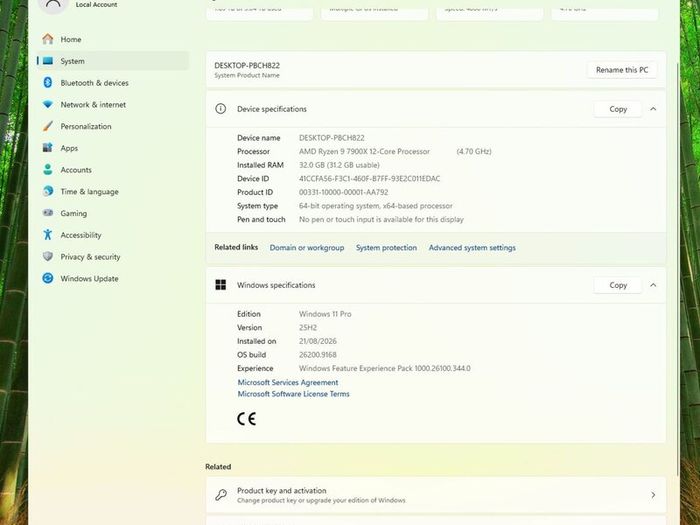This screenshot has width=700, height=525.
Task: Open the Accounts label in sidebar
Action: [76, 170]
